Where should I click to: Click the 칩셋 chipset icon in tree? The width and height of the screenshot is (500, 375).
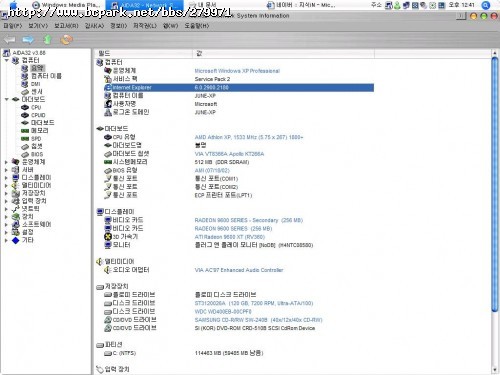pyautogui.click(x=25, y=147)
